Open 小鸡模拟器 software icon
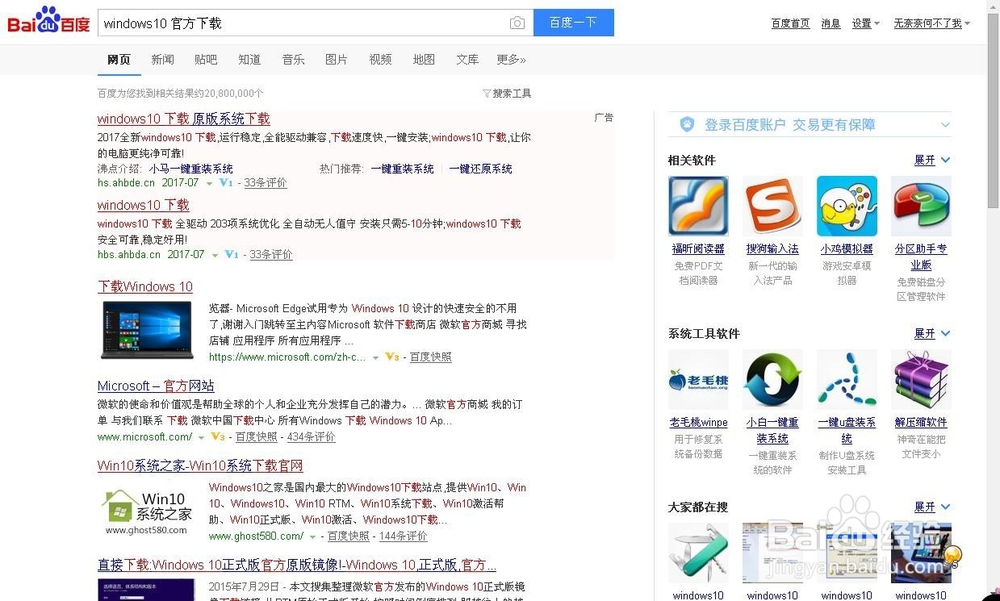1000x601 pixels. [846, 205]
